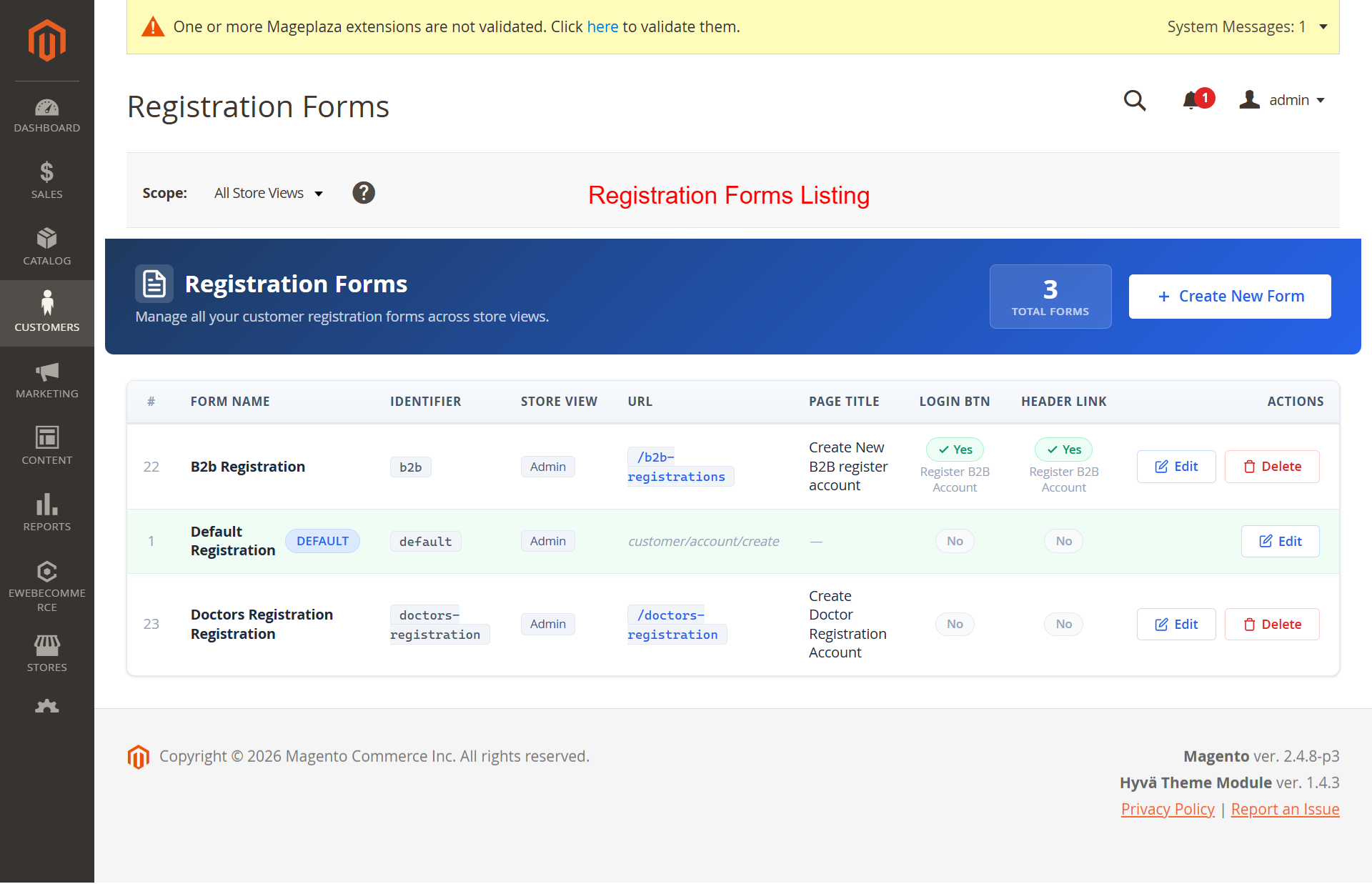Open the Content menu in sidebar
Image resolution: width=1372 pixels, height=884 pixels.
click(x=46, y=446)
